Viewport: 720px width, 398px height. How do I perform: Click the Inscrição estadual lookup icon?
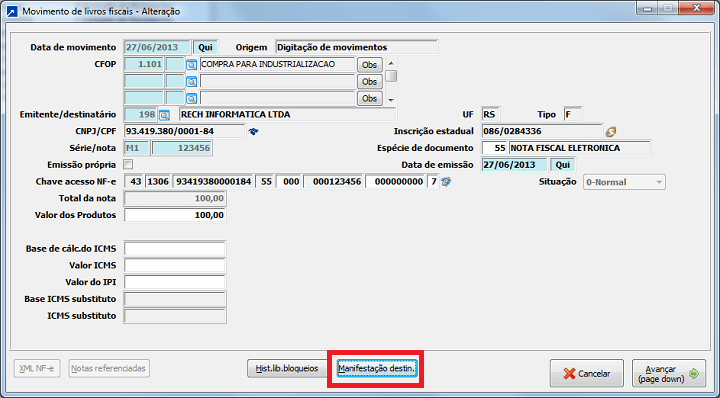611,132
